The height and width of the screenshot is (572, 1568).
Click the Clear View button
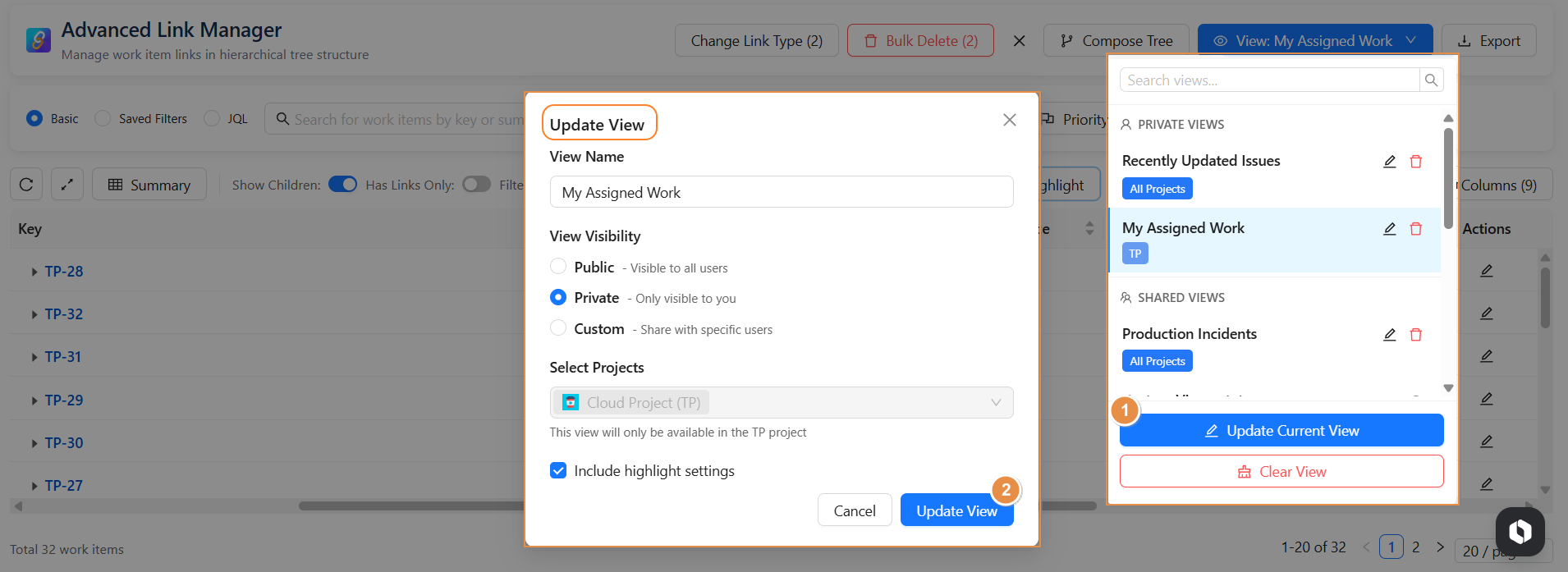click(1281, 471)
